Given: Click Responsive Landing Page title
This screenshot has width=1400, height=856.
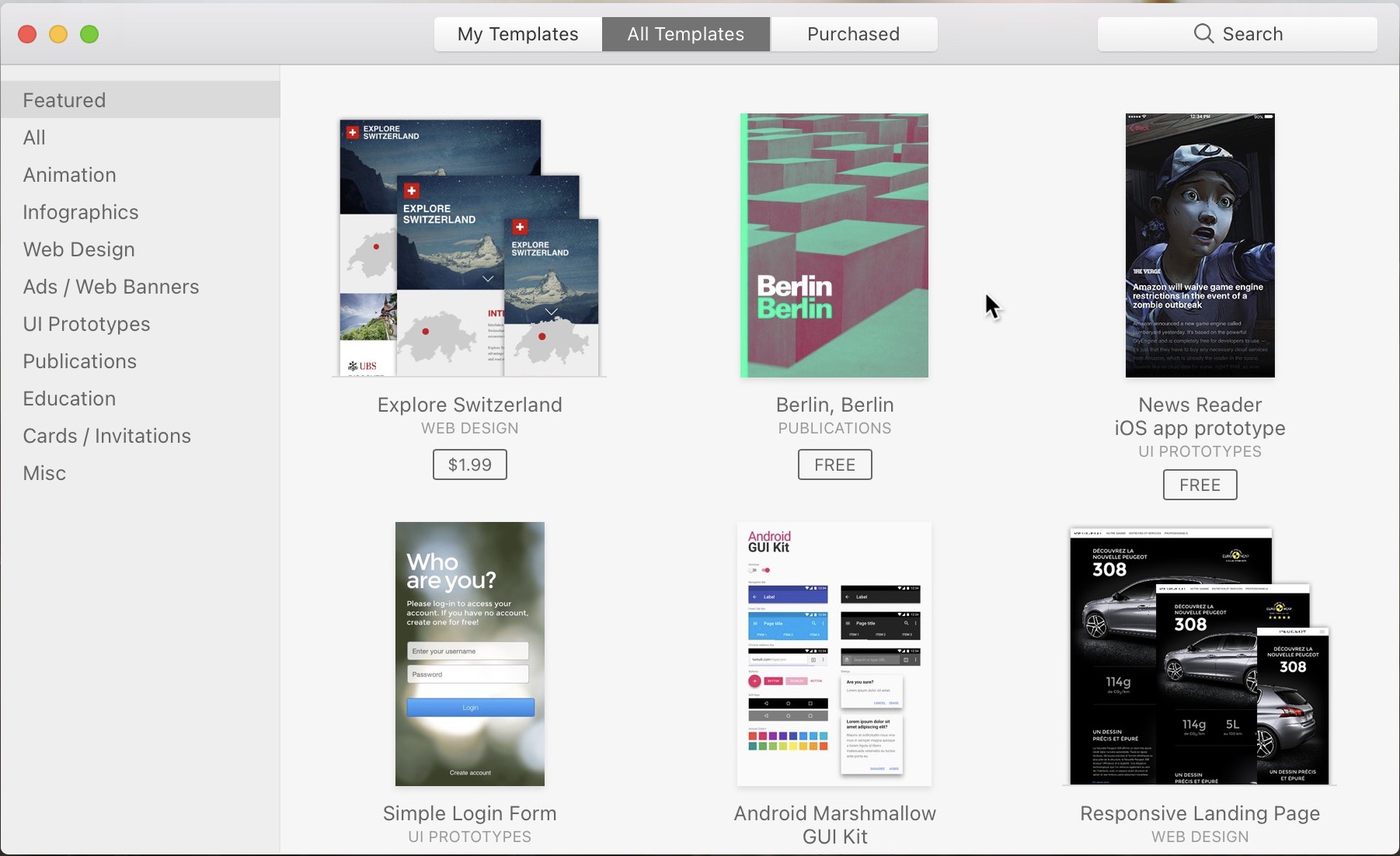Looking at the screenshot, I should 1200,813.
